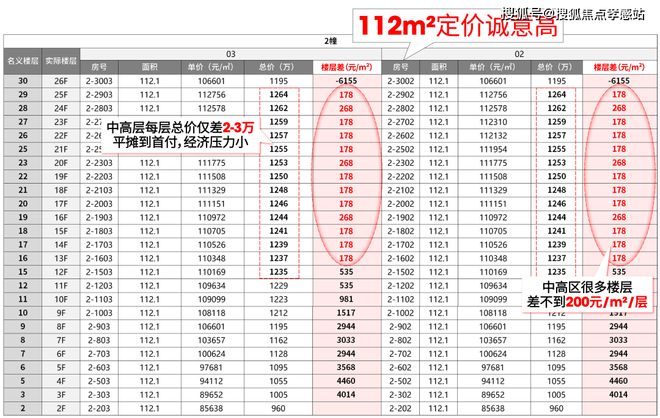Select floor difference 2944 in 2-902 row
The width and height of the screenshot is (660, 418).
(x=619, y=327)
